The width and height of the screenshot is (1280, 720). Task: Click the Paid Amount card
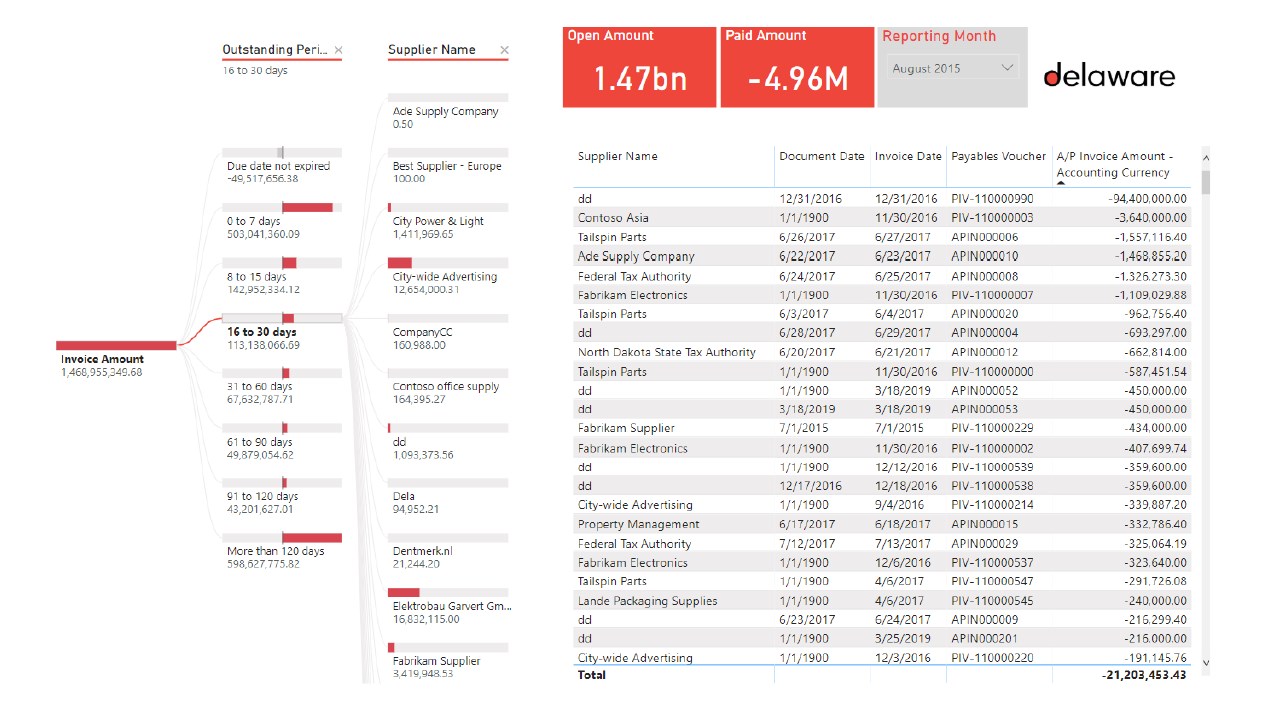click(797, 67)
